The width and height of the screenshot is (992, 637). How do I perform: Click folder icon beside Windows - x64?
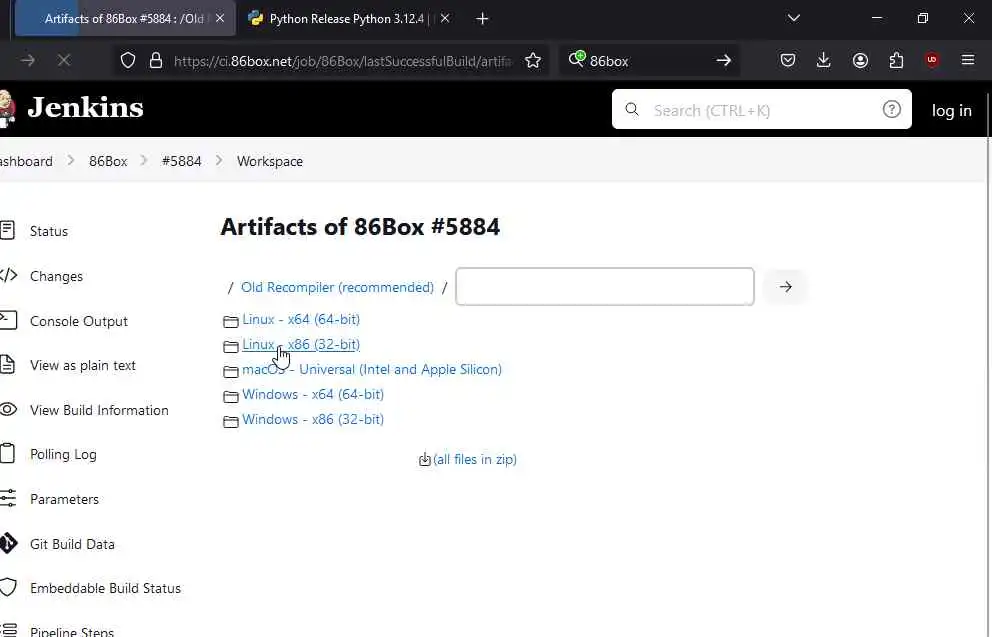click(x=230, y=396)
